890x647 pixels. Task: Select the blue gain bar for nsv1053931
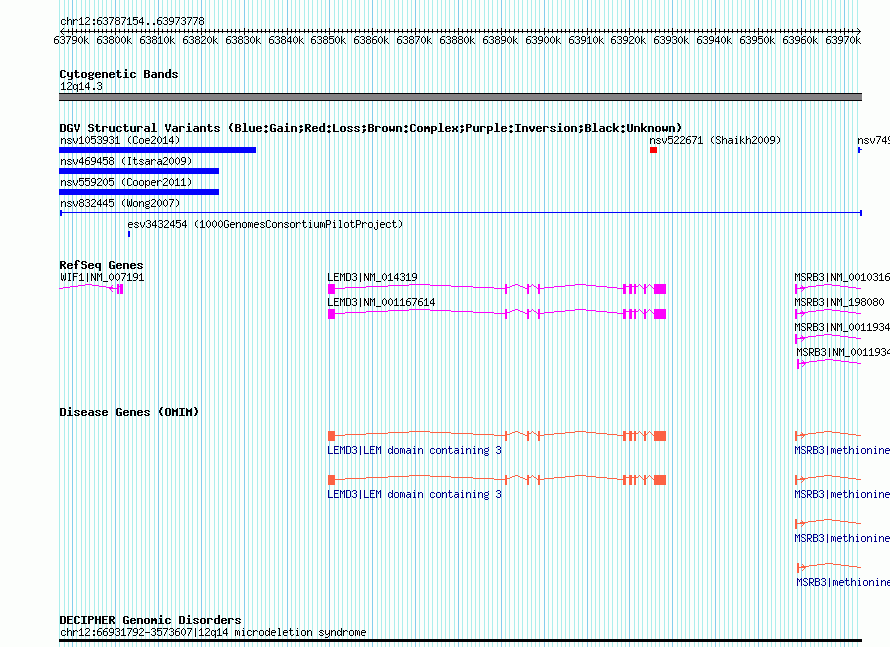point(157,150)
